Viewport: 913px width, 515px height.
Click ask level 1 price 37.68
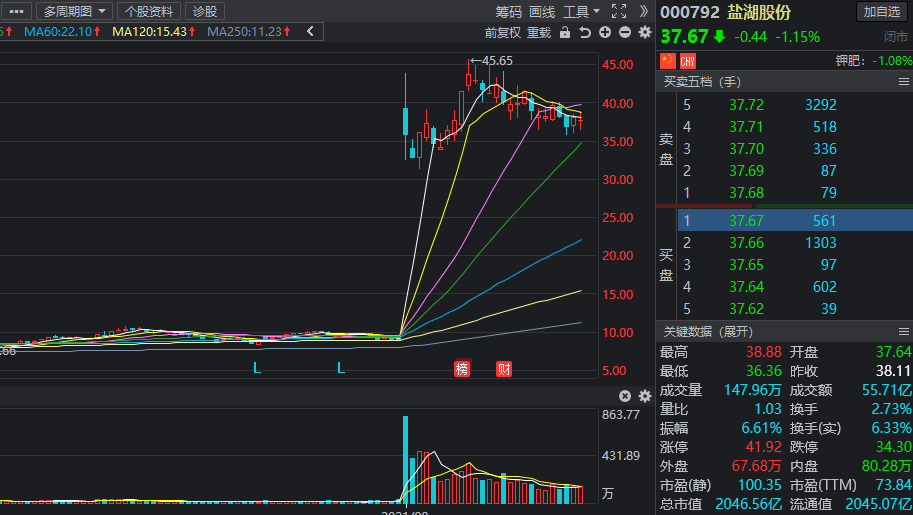coord(746,193)
